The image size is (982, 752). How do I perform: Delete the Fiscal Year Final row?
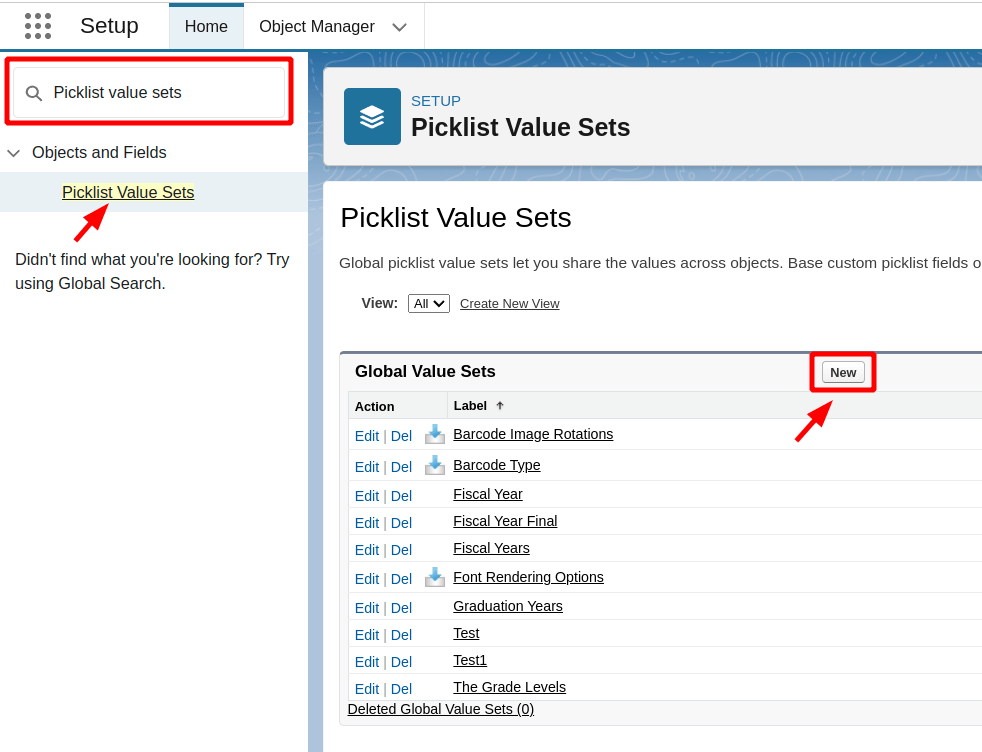pyautogui.click(x=401, y=523)
